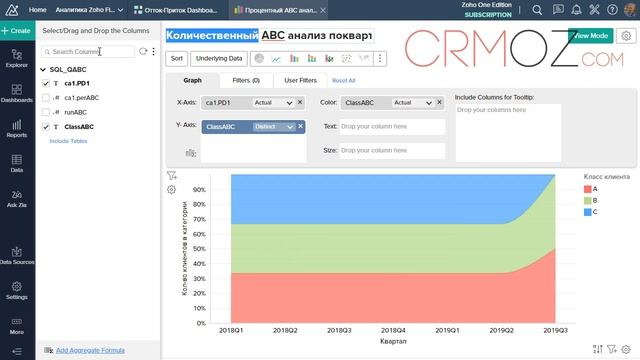This screenshot has width=640, height=360.
Task: Open Ask Zia assistant
Action: 17,199
